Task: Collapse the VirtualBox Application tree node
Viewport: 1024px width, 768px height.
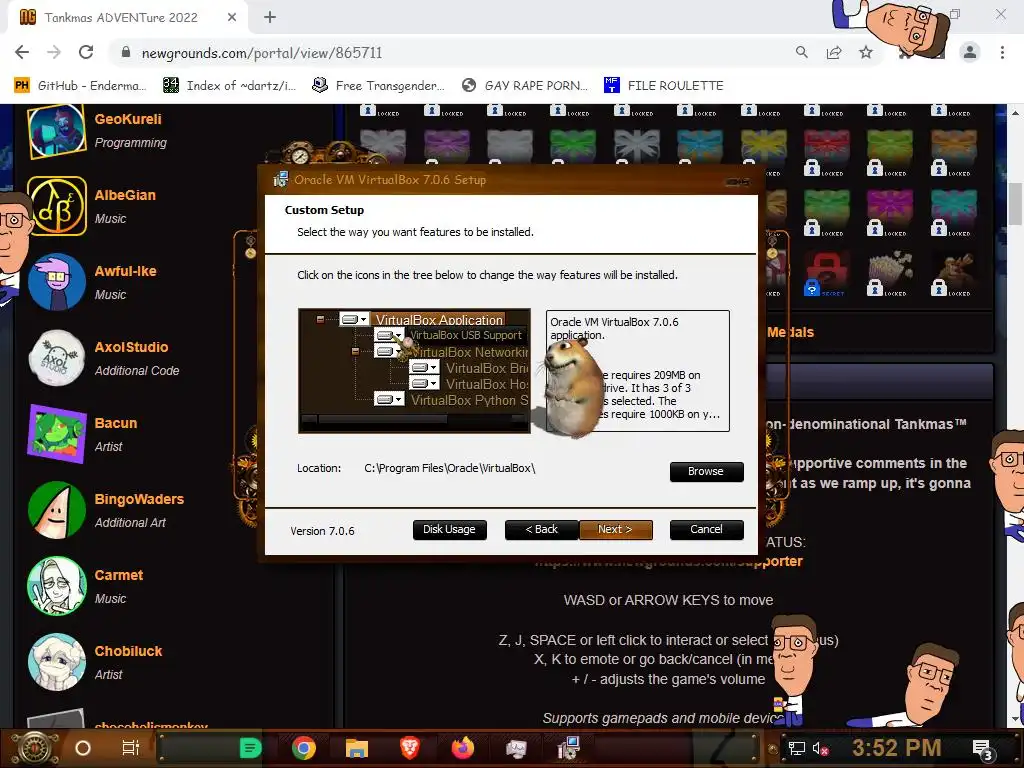Action: [320, 319]
